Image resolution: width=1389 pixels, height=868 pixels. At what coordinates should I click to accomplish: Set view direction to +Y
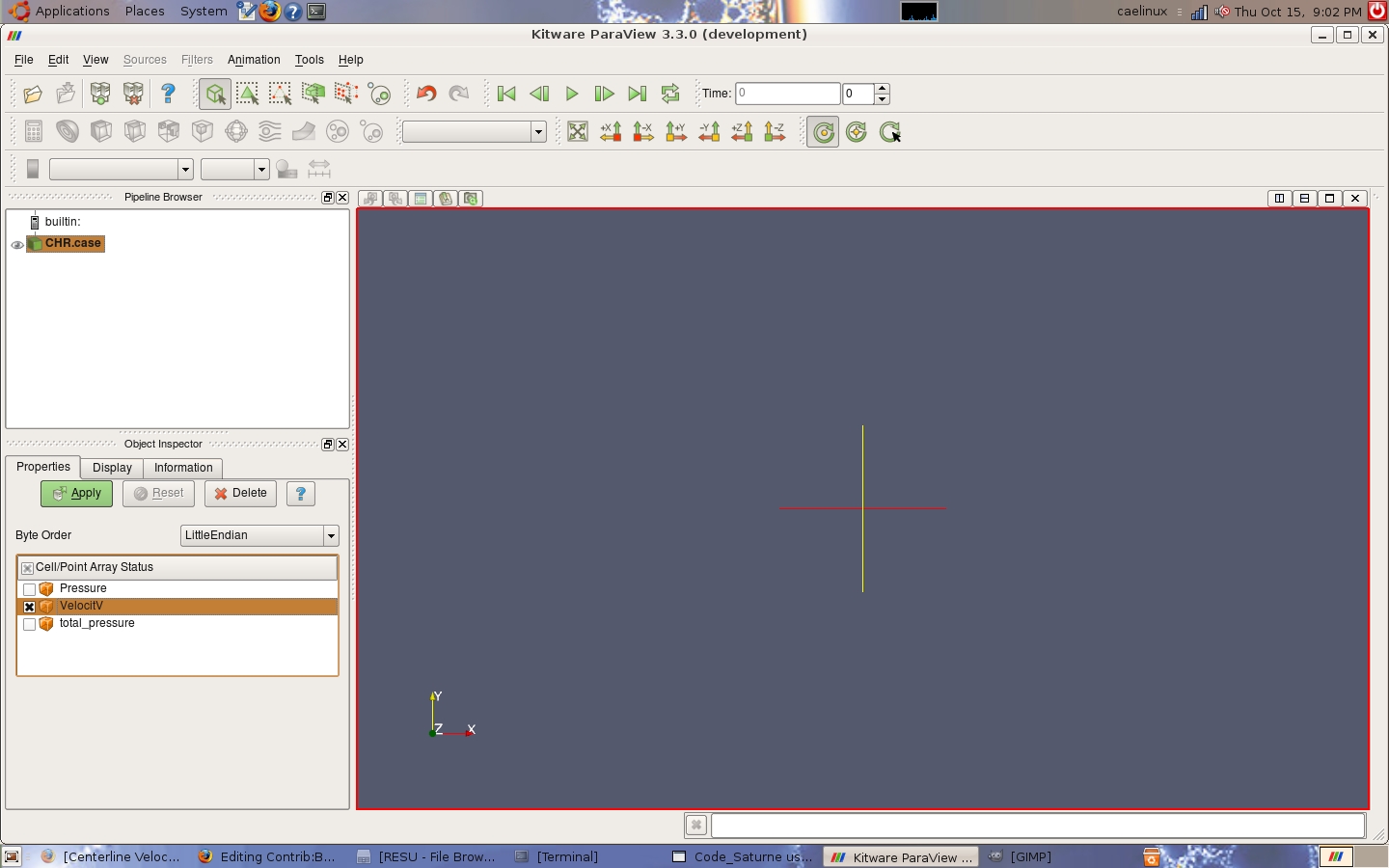[676, 132]
